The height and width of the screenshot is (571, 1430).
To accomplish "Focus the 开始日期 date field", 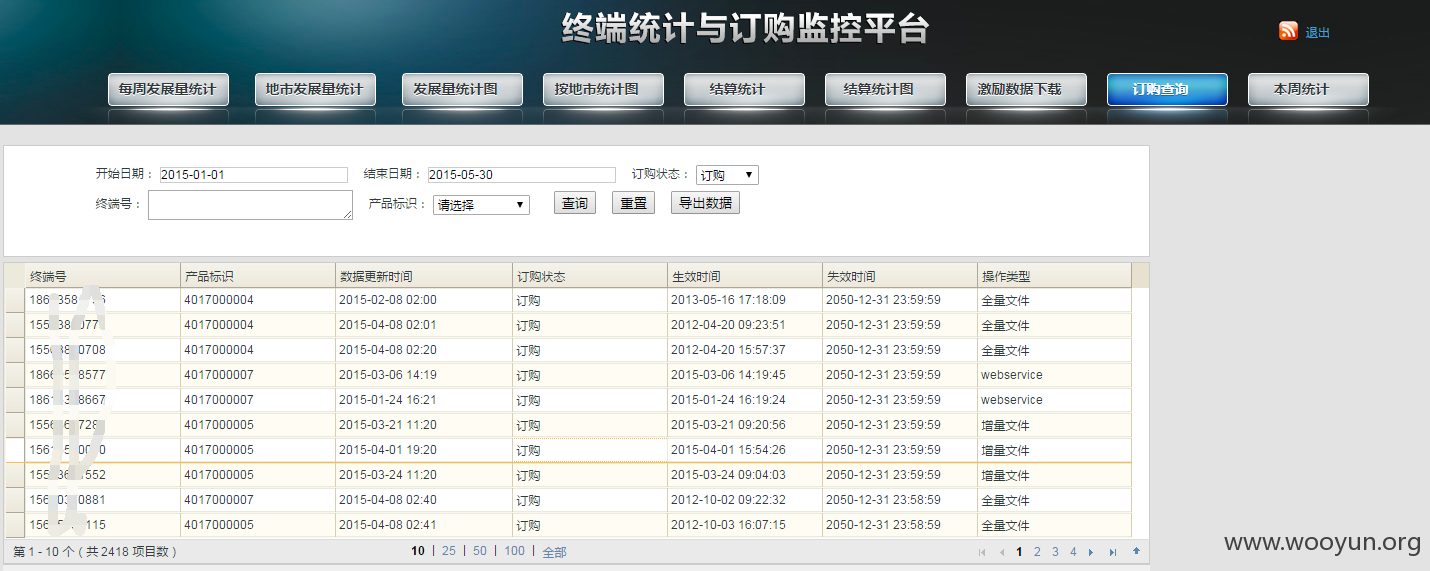I will (253, 175).
